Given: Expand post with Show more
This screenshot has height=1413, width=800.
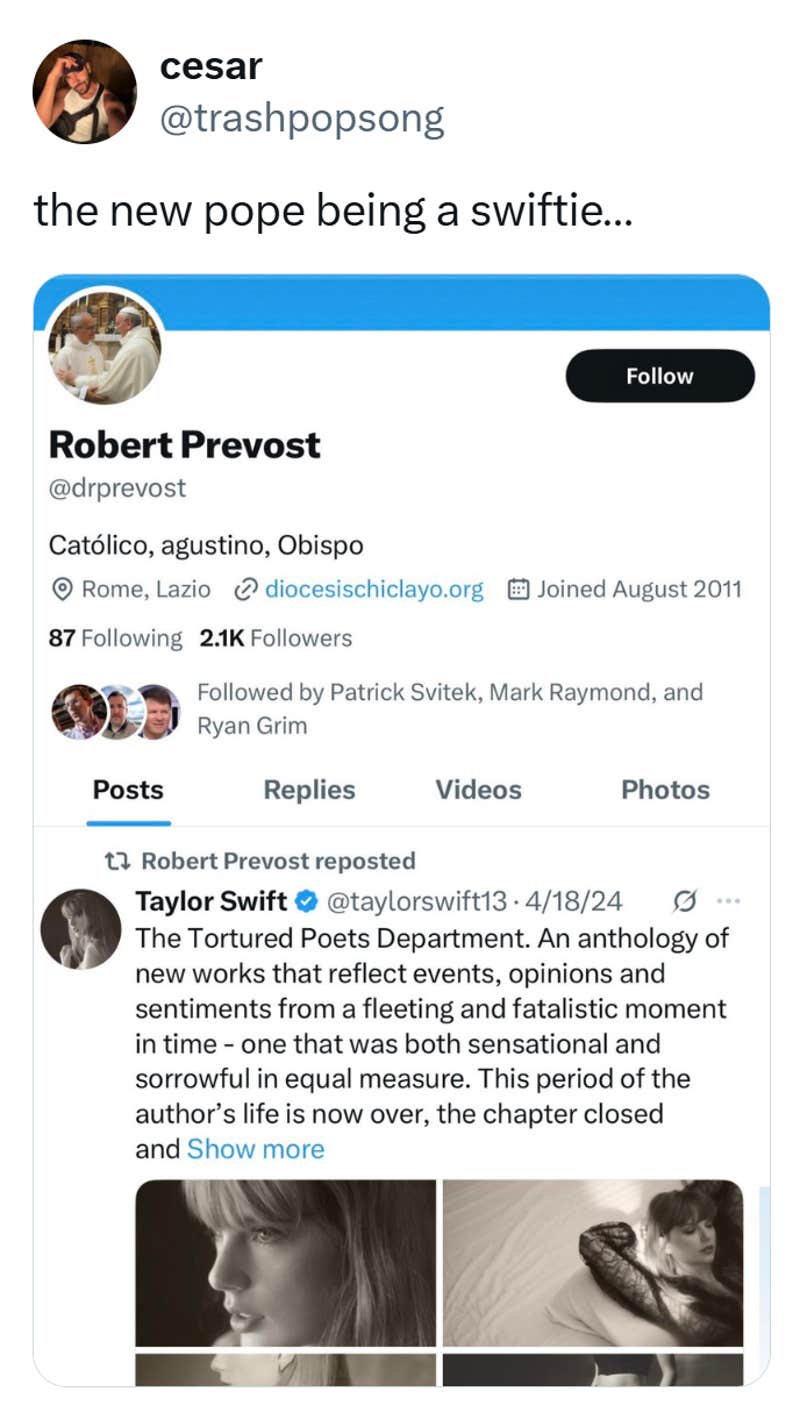Looking at the screenshot, I should coord(256,1149).
